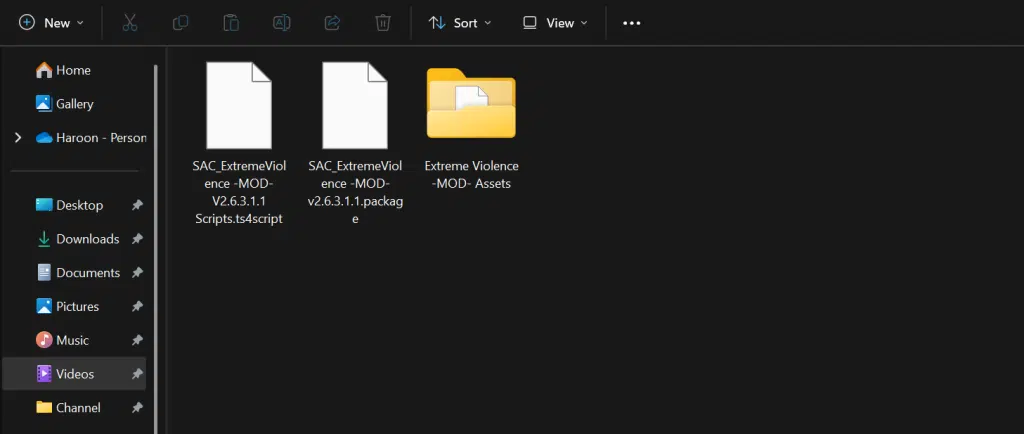Open Gallery in navigation pane
Screen dimensions: 1024x434
click(x=74, y=104)
